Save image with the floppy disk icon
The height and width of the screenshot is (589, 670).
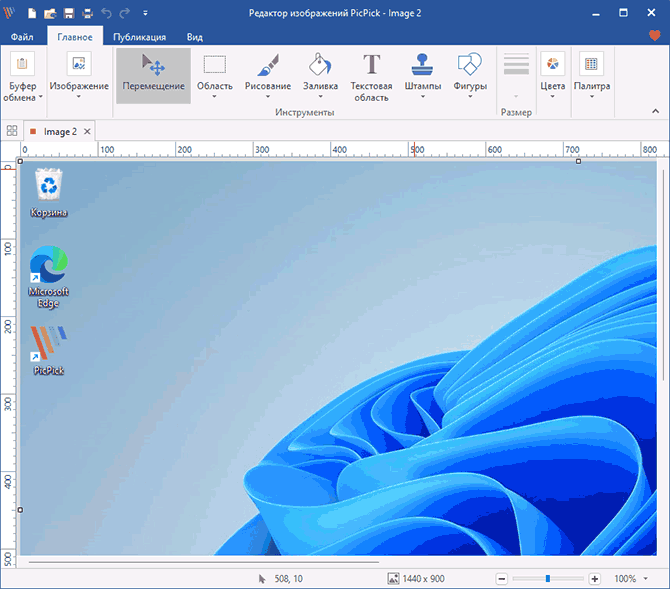point(68,13)
